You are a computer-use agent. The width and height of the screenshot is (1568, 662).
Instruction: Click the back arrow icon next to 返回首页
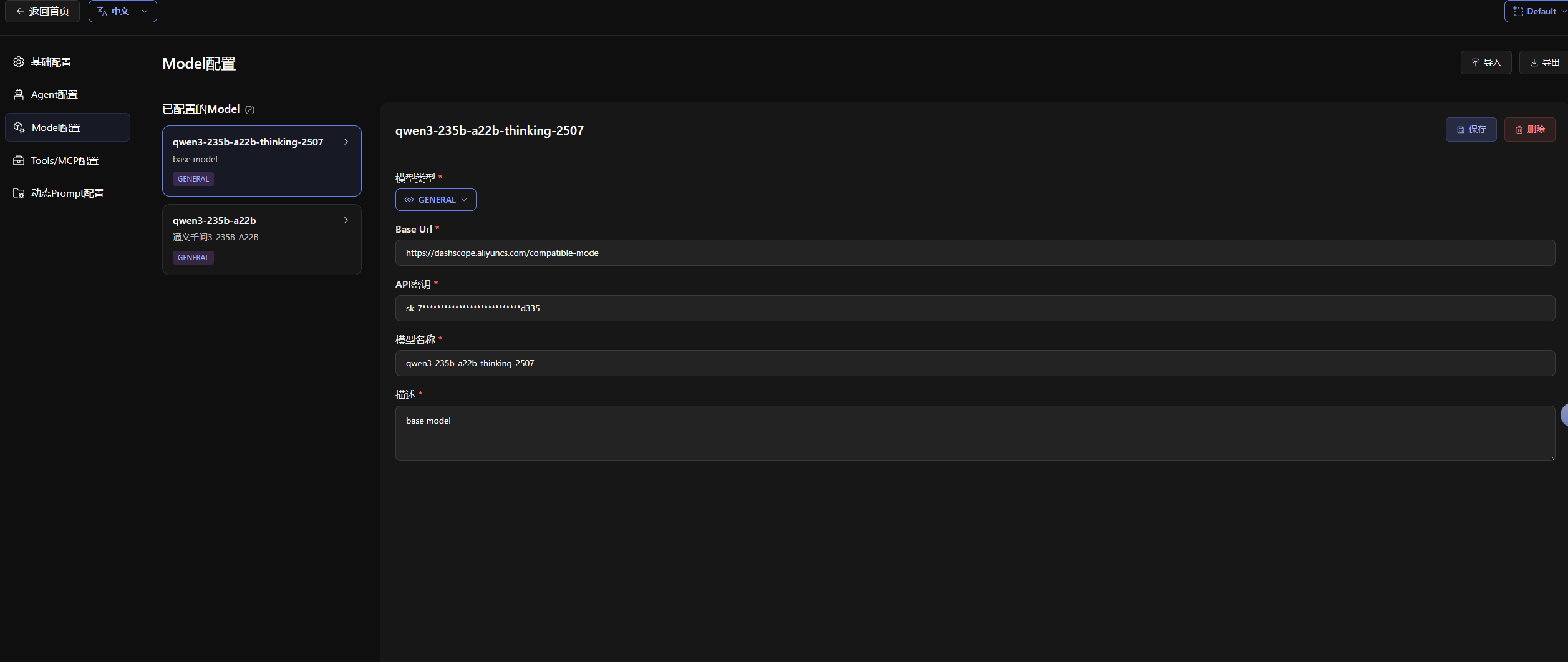coord(21,11)
